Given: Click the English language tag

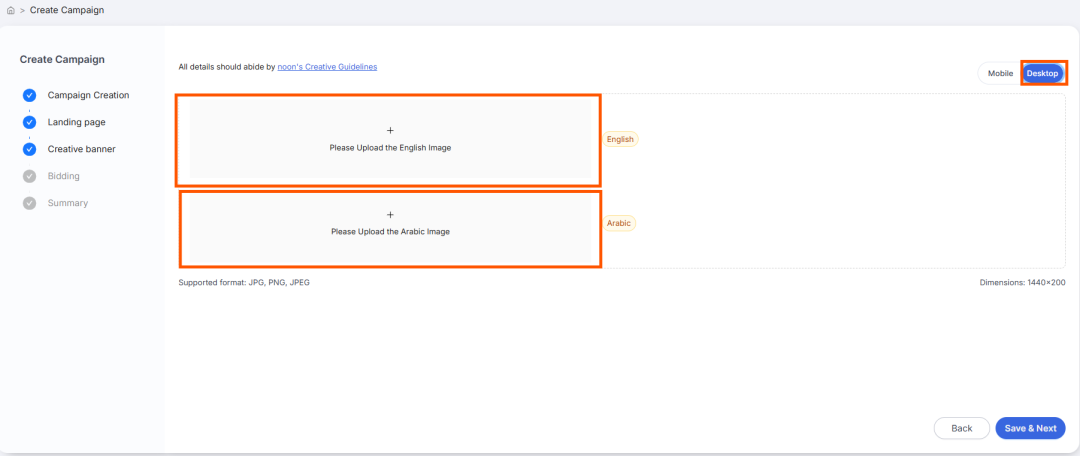Looking at the screenshot, I should (620, 139).
